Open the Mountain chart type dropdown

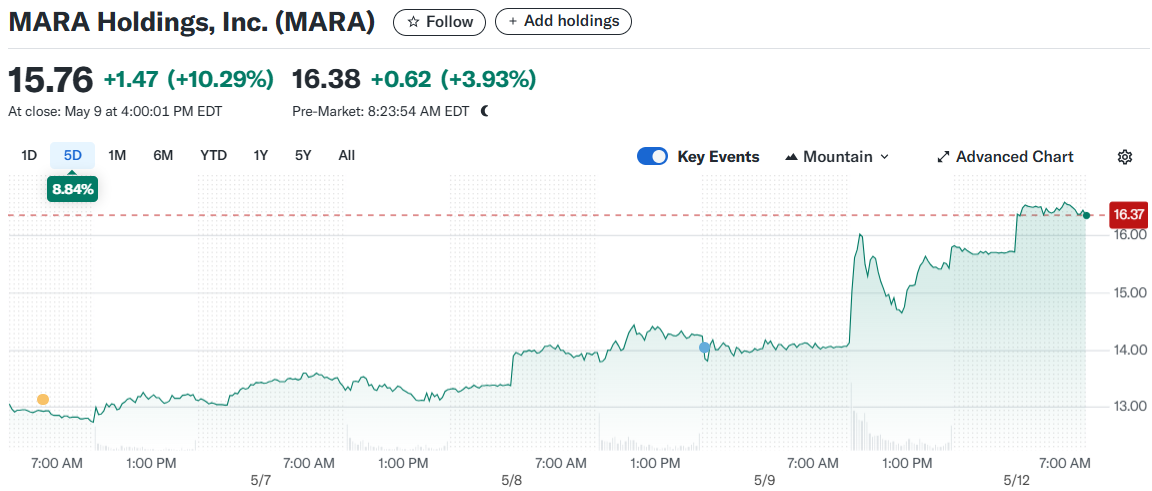837,157
